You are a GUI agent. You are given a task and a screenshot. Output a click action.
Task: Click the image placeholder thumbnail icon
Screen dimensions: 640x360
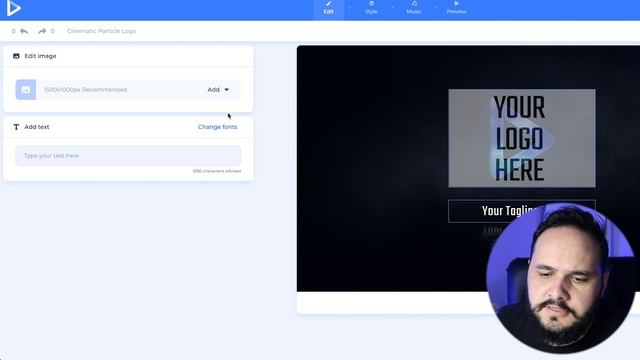[x=26, y=89]
